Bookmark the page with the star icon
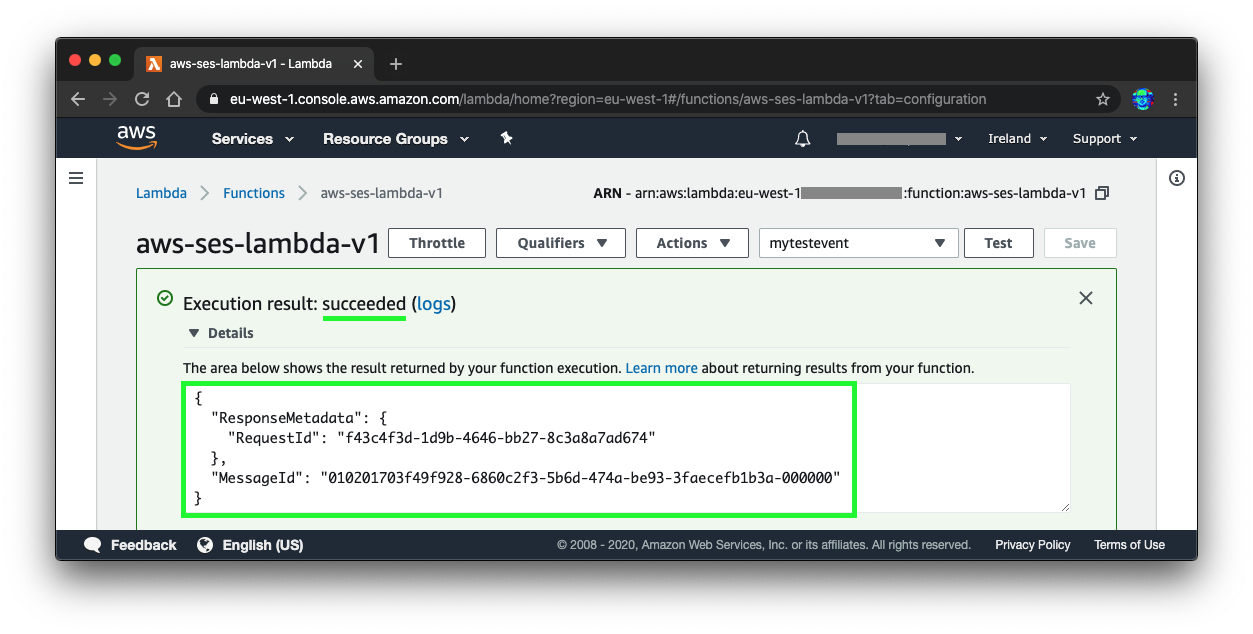 1103,99
